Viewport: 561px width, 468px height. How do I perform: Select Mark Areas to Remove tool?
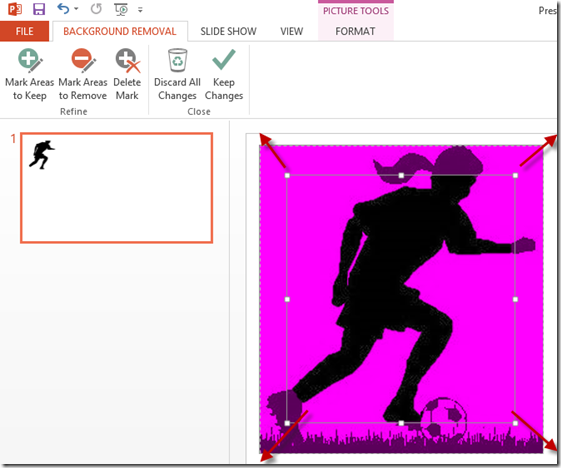pyautogui.click(x=83, y=75)
